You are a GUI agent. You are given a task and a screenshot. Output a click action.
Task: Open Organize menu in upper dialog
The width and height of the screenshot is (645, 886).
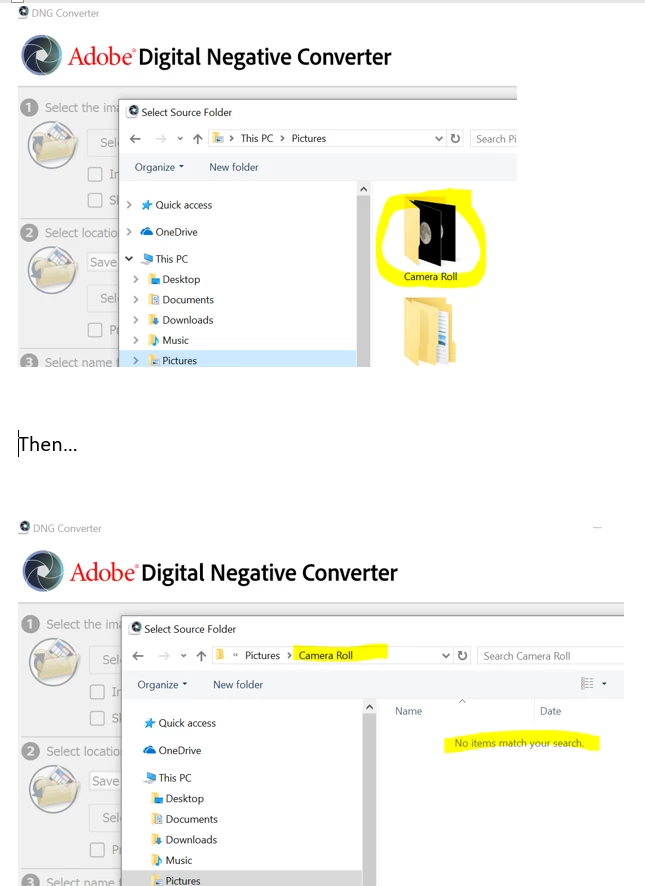[x=159, y=167]
